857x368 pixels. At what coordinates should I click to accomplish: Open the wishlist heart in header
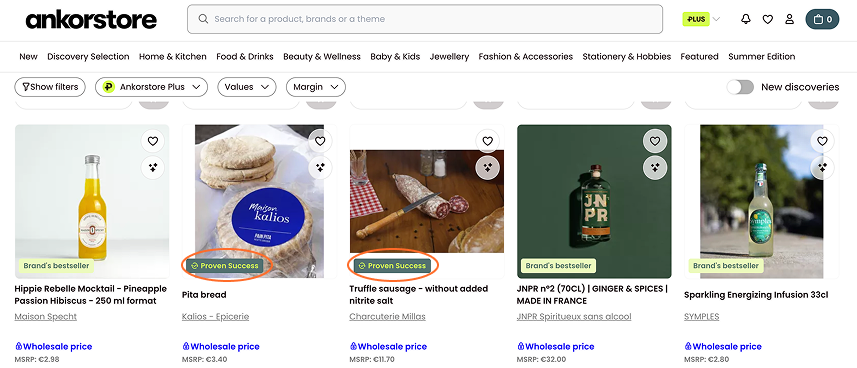click(x=767, y=19)
